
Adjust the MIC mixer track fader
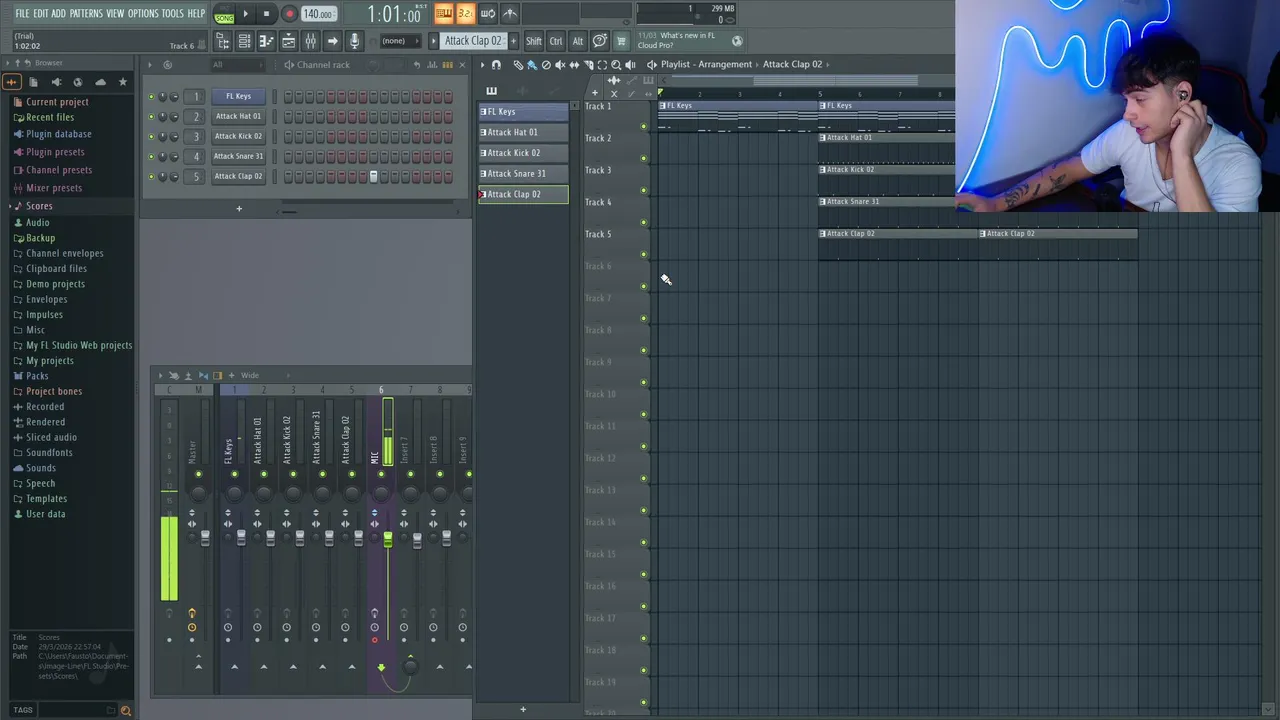coord(387,540)
